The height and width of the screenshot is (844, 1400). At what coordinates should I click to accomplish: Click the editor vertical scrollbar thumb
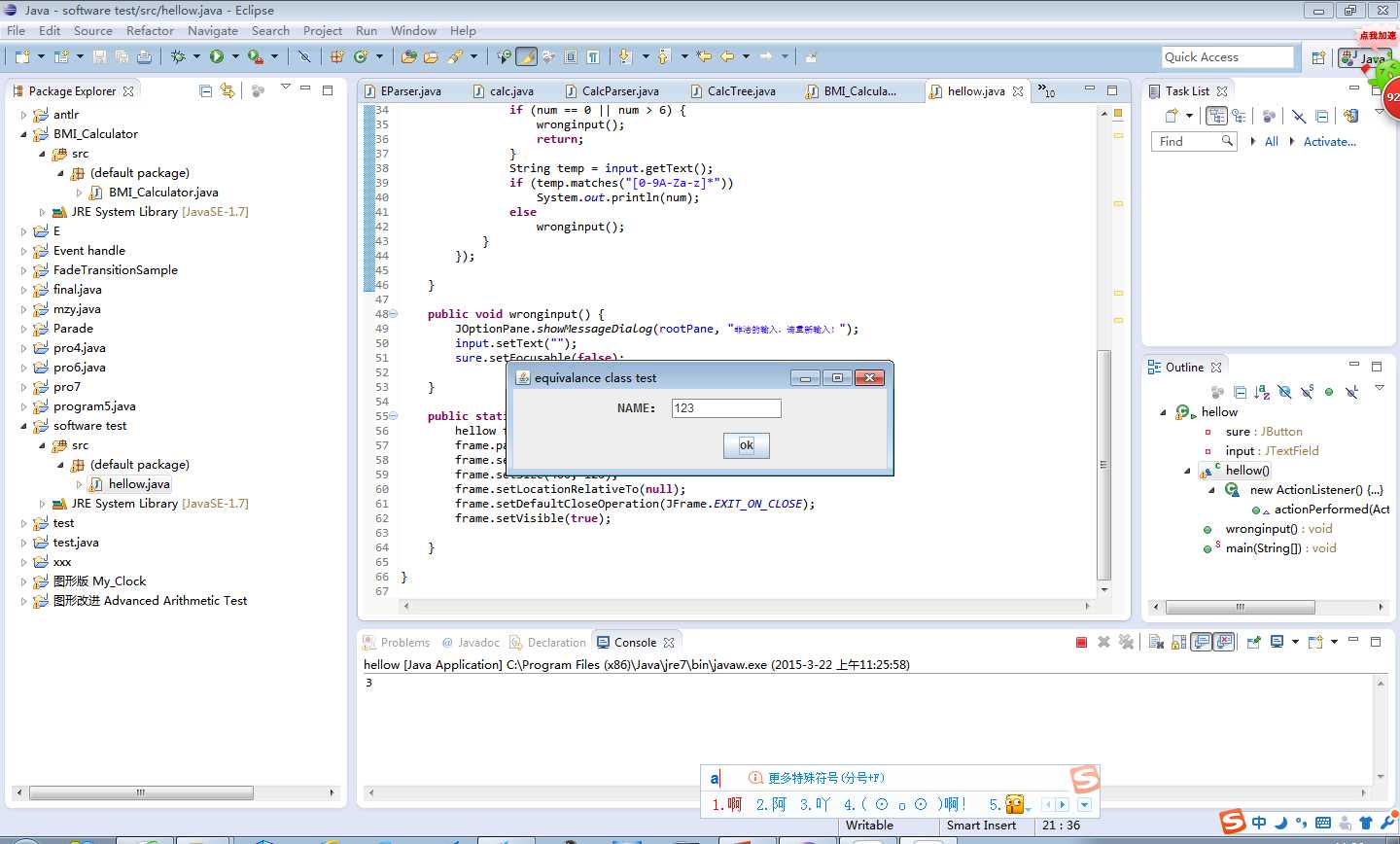tap(1103, 465)
